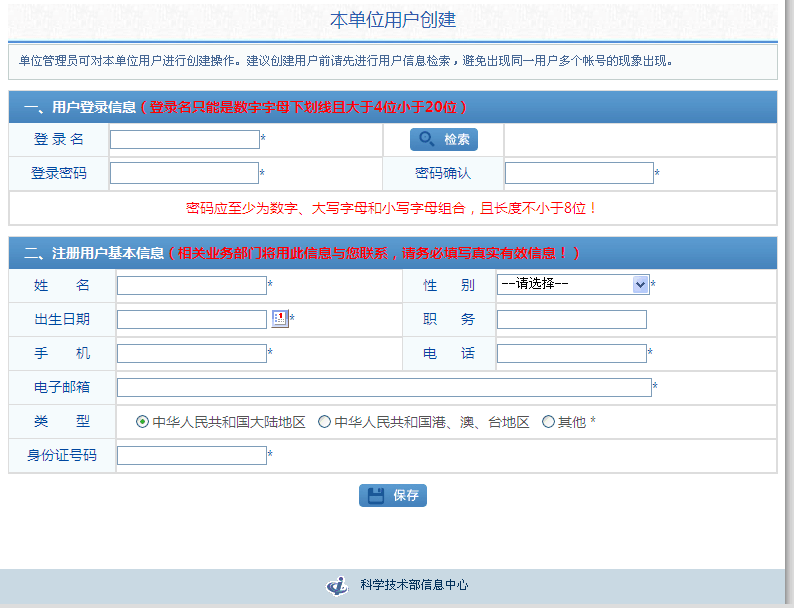Click the 检索 search button
The image size is (794, 608).
(444, 140)
